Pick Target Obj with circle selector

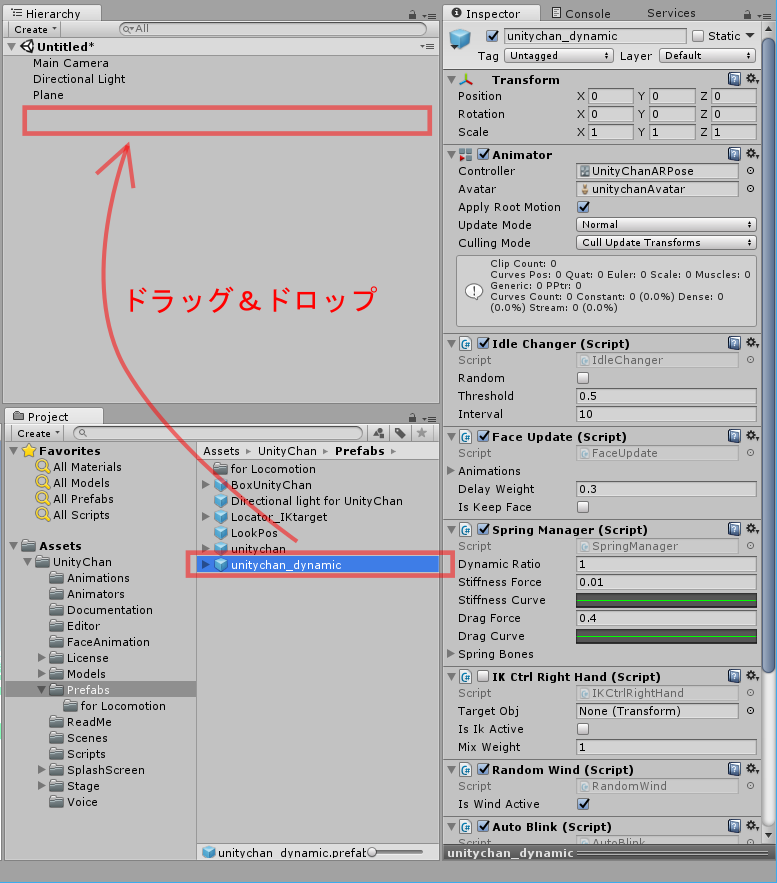click(x=751, y=711)
